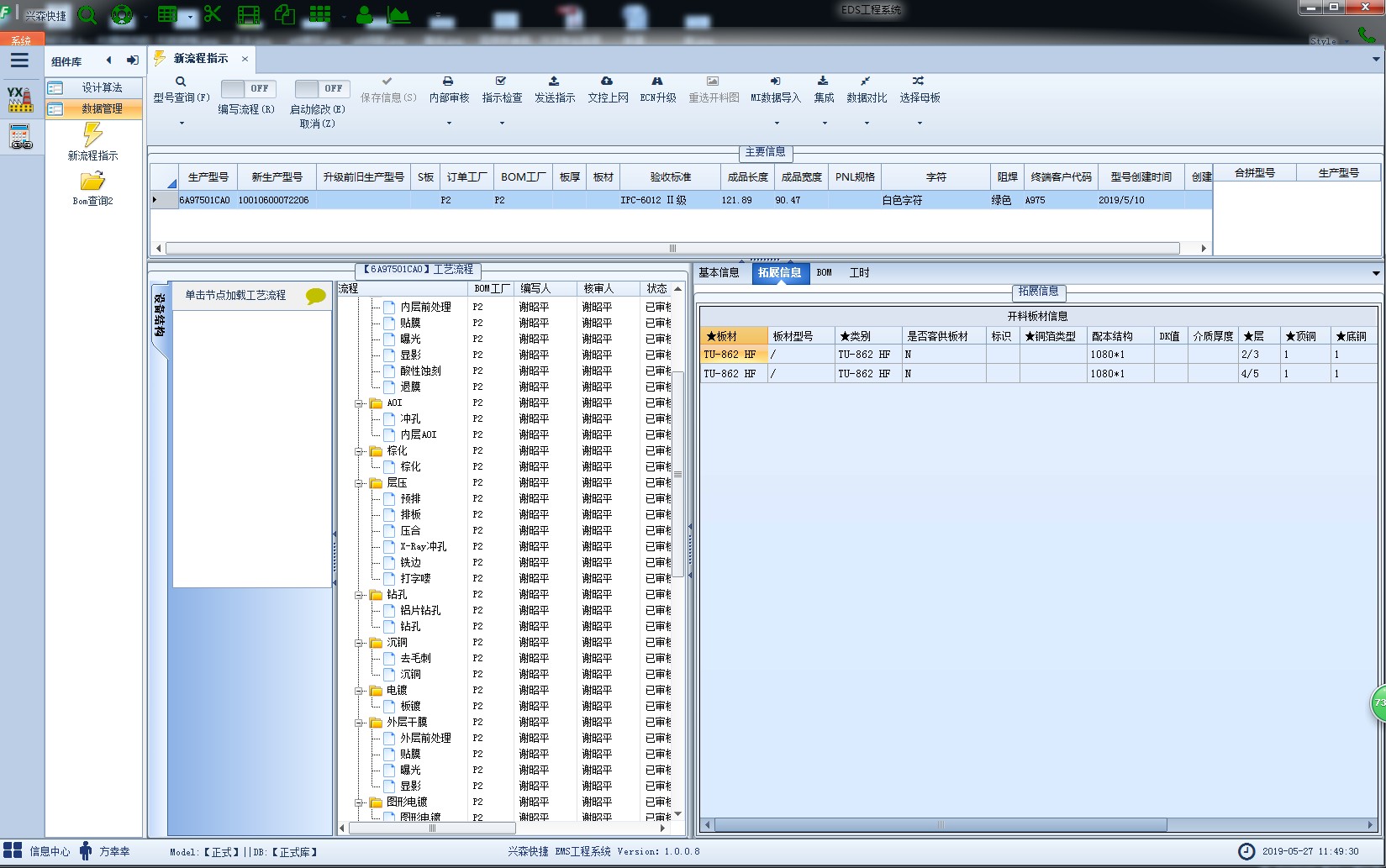Click the 指示检查 check icon
This screenshot has width=1386, height=868.
[501, 82]
